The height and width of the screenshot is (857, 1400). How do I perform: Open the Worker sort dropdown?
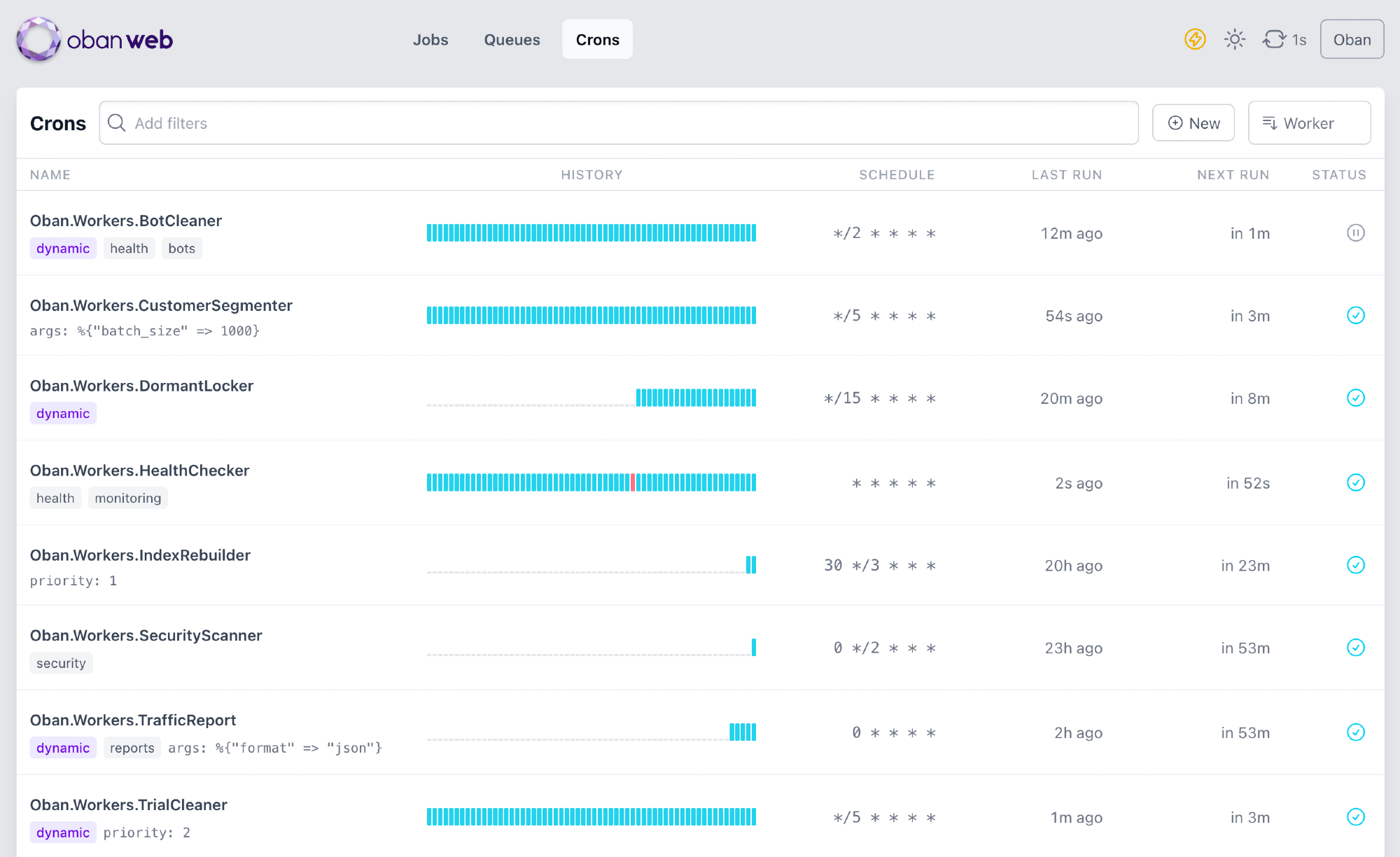1308,123
